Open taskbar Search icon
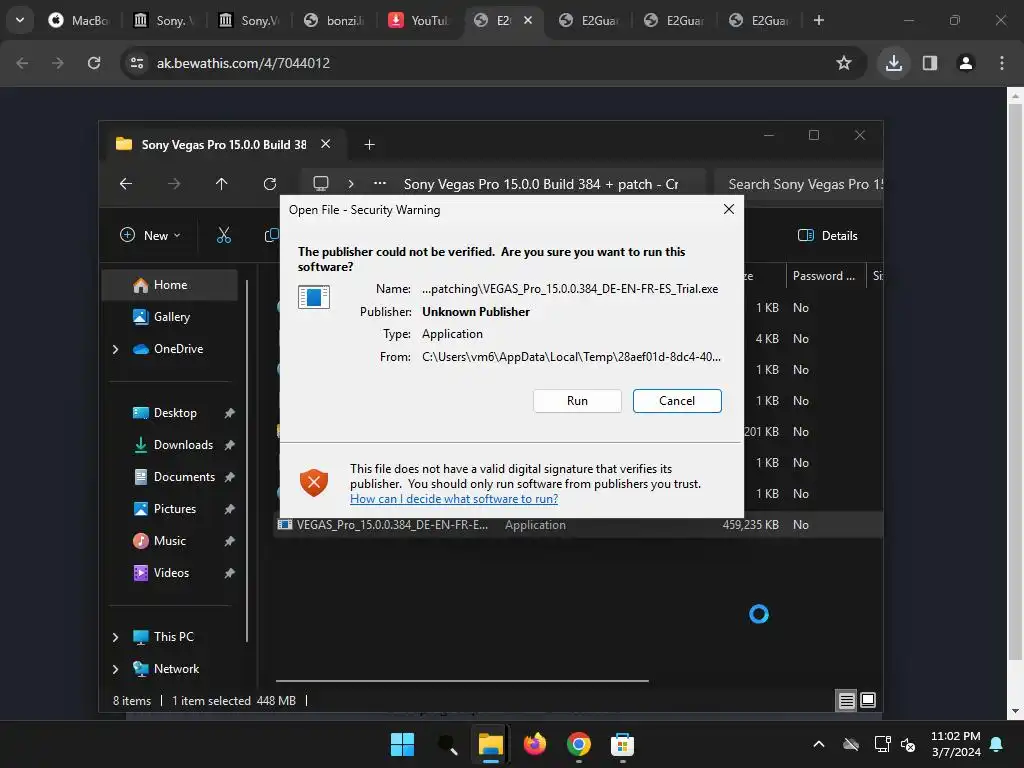This screenshot has height=768, width=1024. [x=447, y=744]
